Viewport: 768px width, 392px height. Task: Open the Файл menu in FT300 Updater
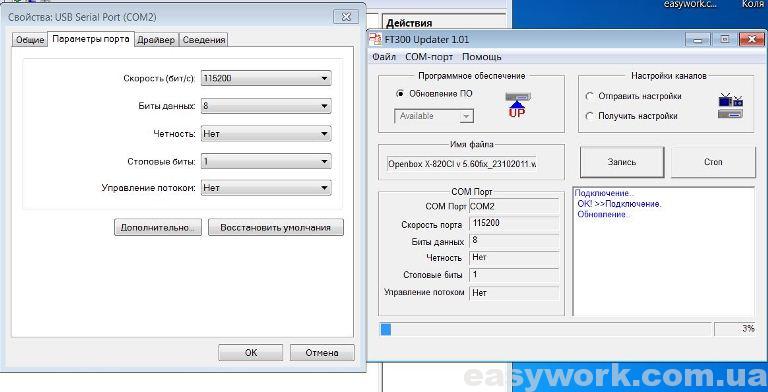click(384, 57)
